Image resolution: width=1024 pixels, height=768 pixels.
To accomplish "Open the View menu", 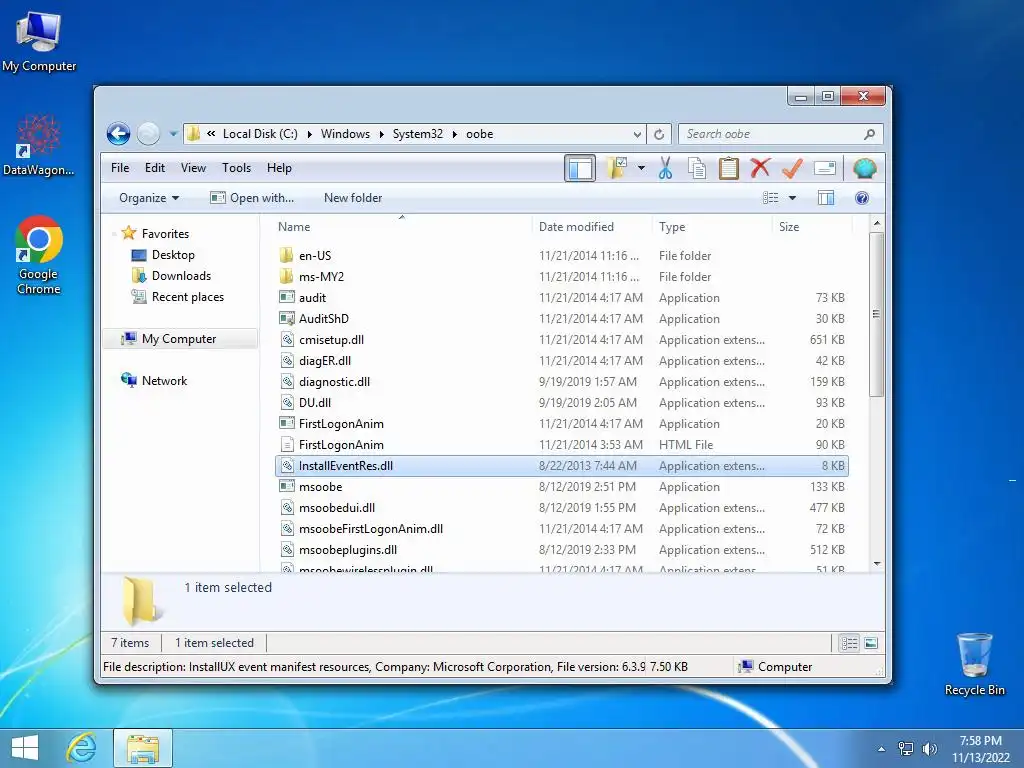I will pos(193,168).
